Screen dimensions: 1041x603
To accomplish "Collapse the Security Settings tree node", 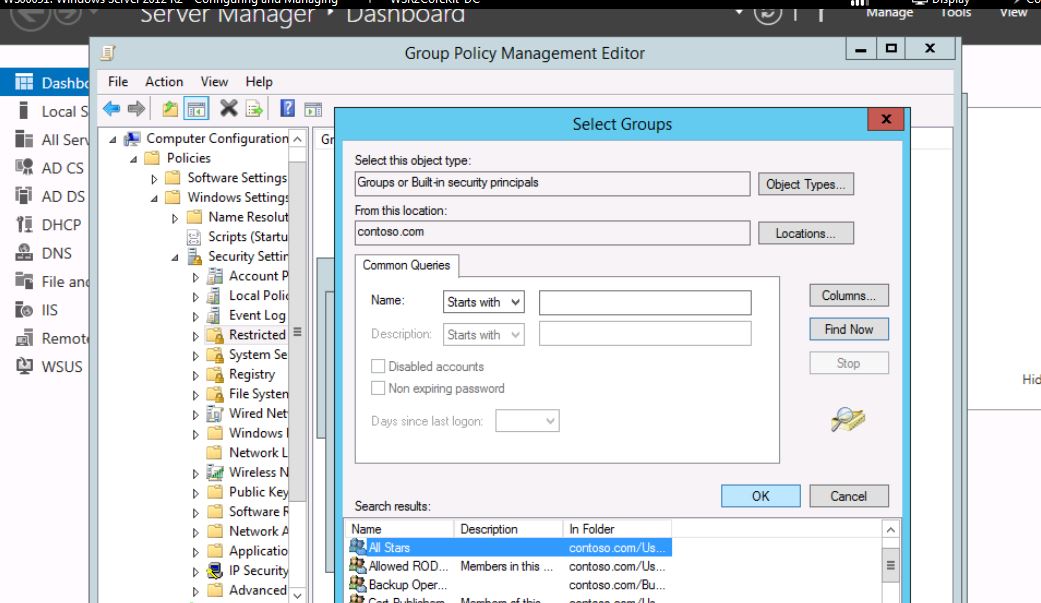I will [x=175, y=258].
